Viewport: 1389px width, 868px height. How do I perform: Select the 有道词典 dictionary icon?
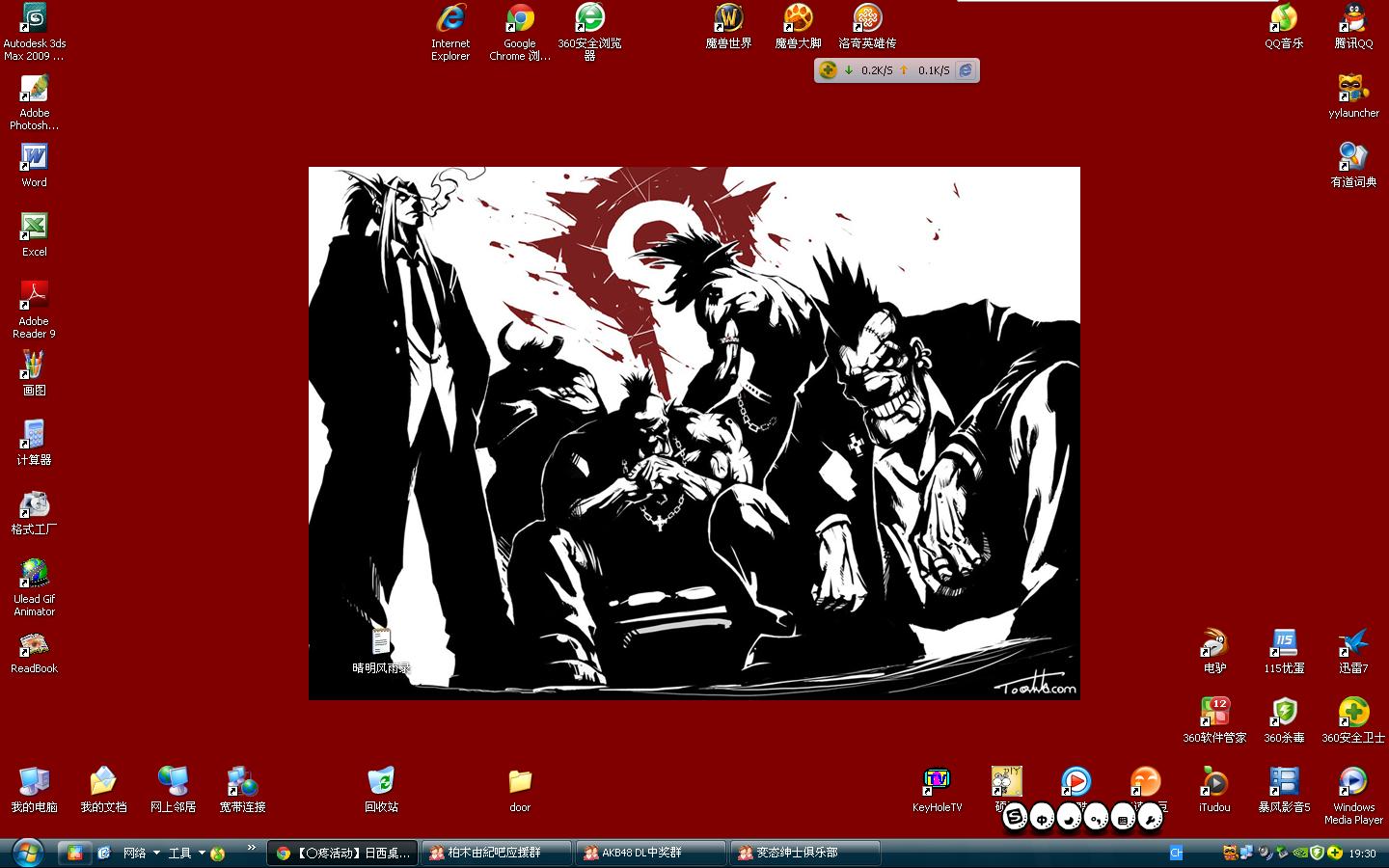(1353, 165)
